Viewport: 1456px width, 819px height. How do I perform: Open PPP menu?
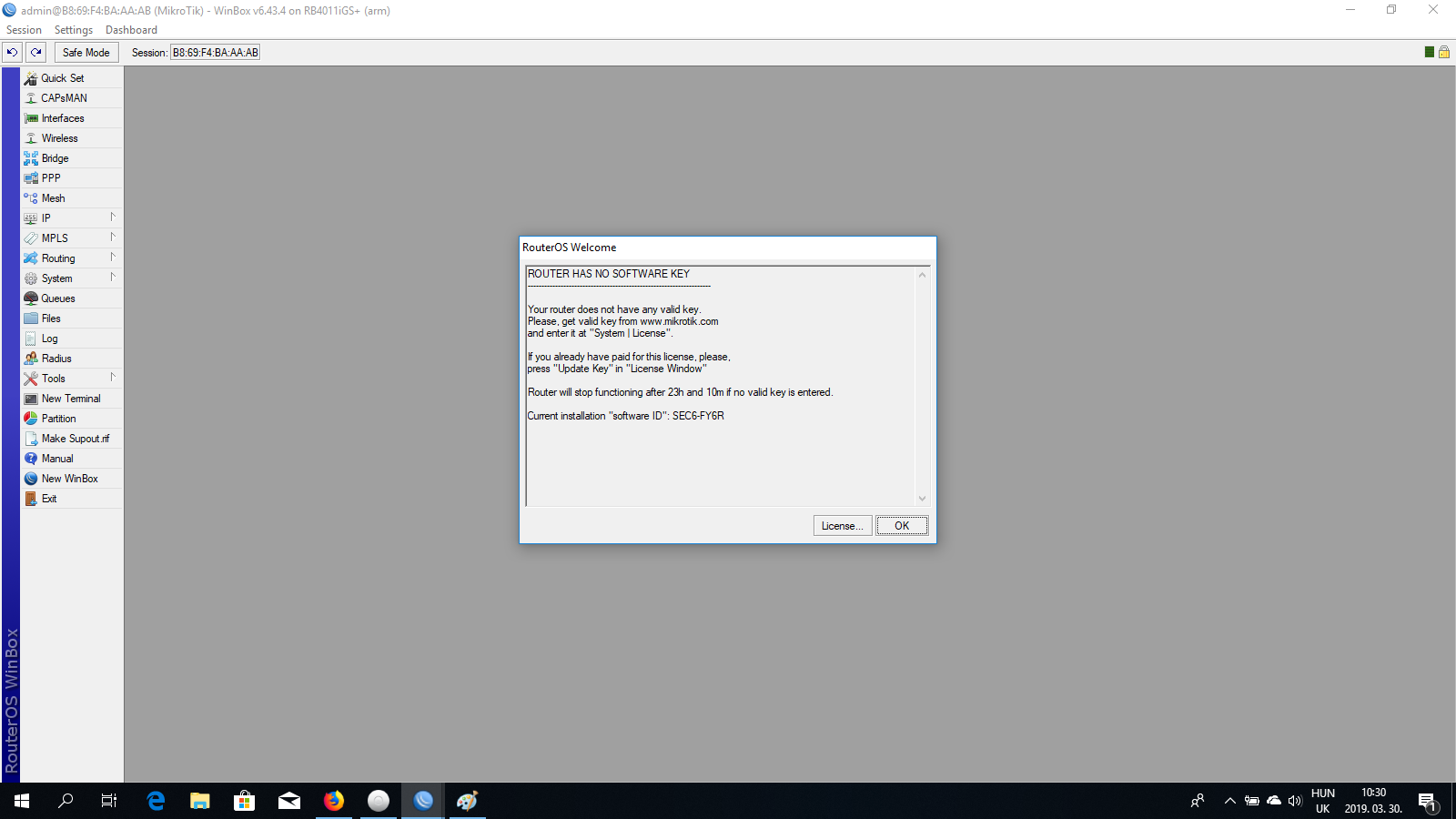[x=72, y=178]
